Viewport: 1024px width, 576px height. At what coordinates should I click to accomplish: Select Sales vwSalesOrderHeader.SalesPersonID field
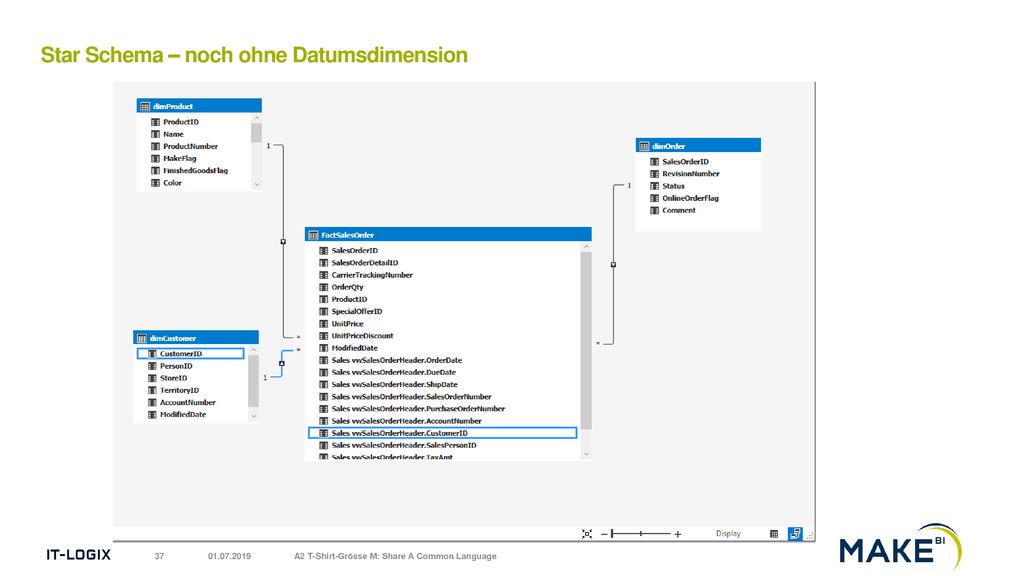pos(404,445)
